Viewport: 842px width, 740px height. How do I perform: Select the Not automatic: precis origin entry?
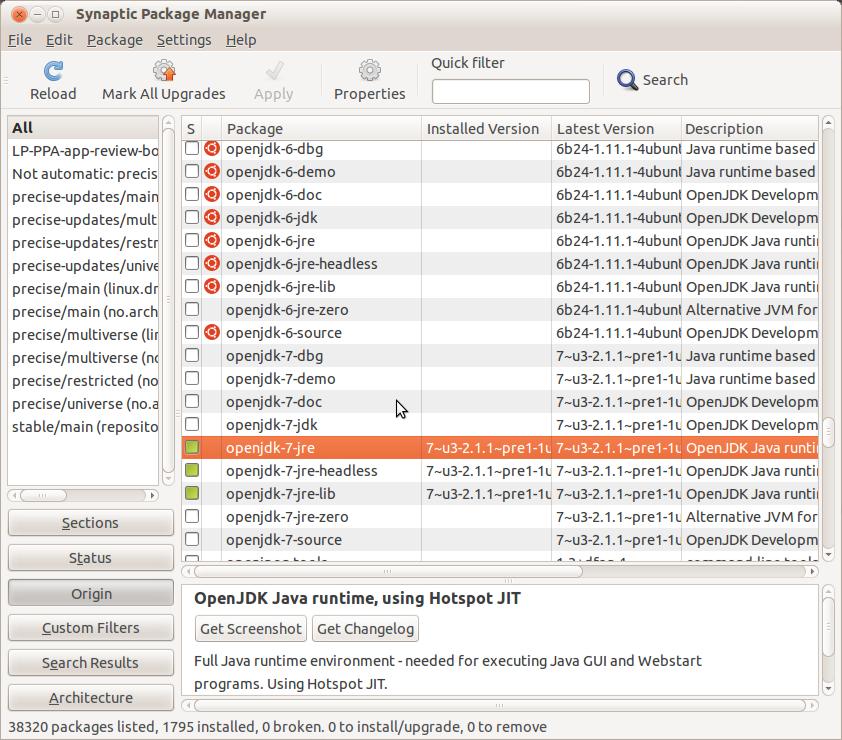click(83, 174)
